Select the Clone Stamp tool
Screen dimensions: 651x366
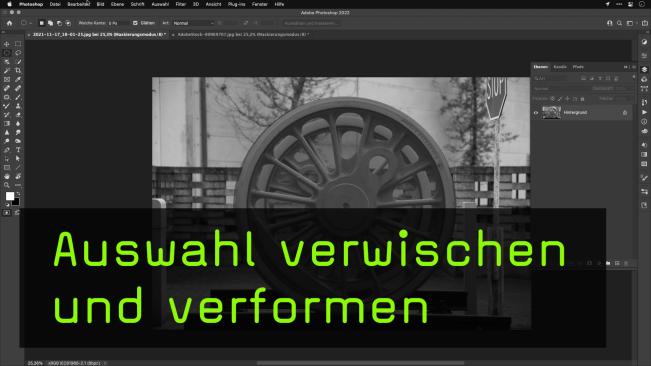[x=18, y=106]
